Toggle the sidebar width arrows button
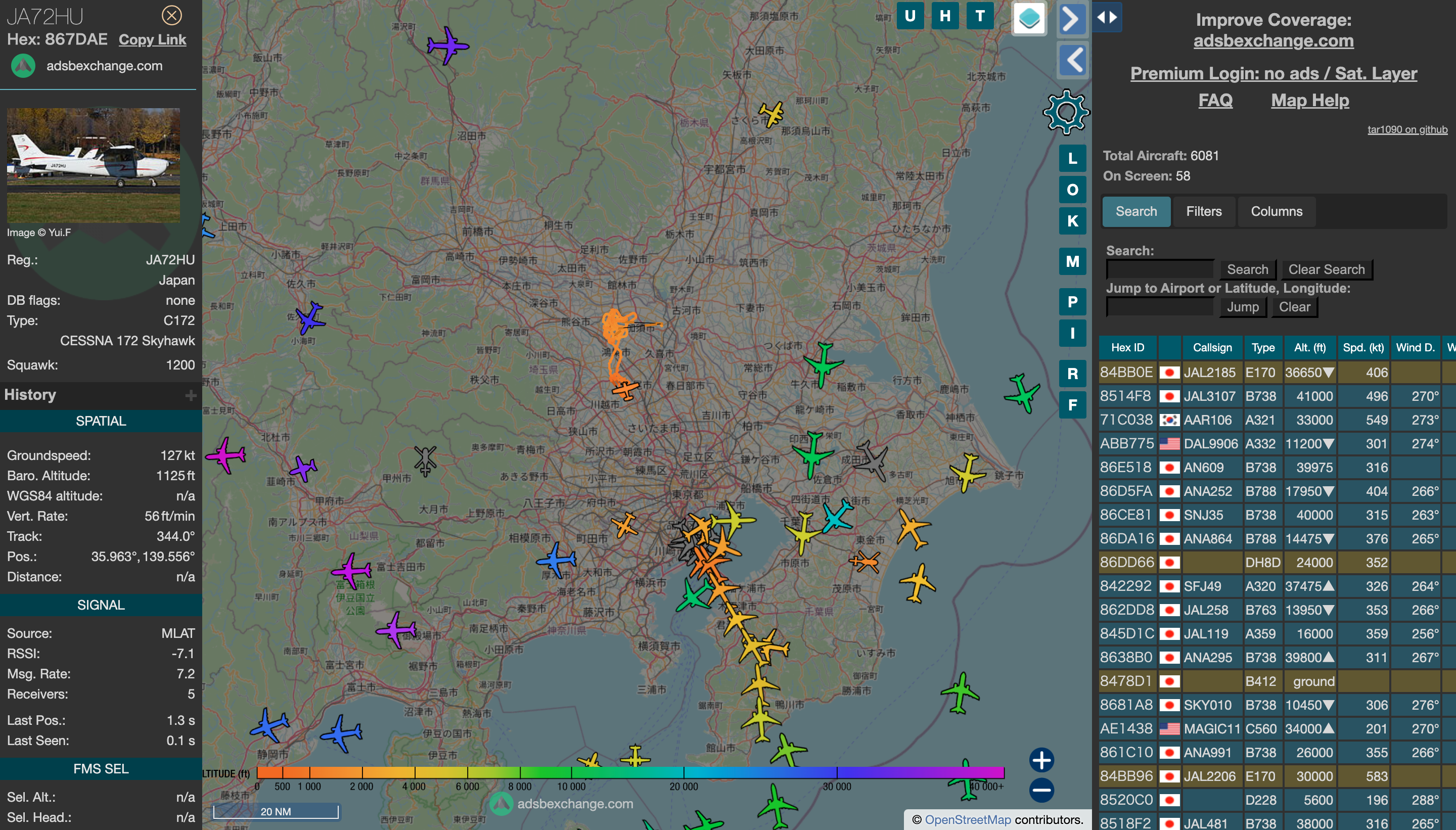The width and height of the screenshot is (1456, 830). [1107, 17]
